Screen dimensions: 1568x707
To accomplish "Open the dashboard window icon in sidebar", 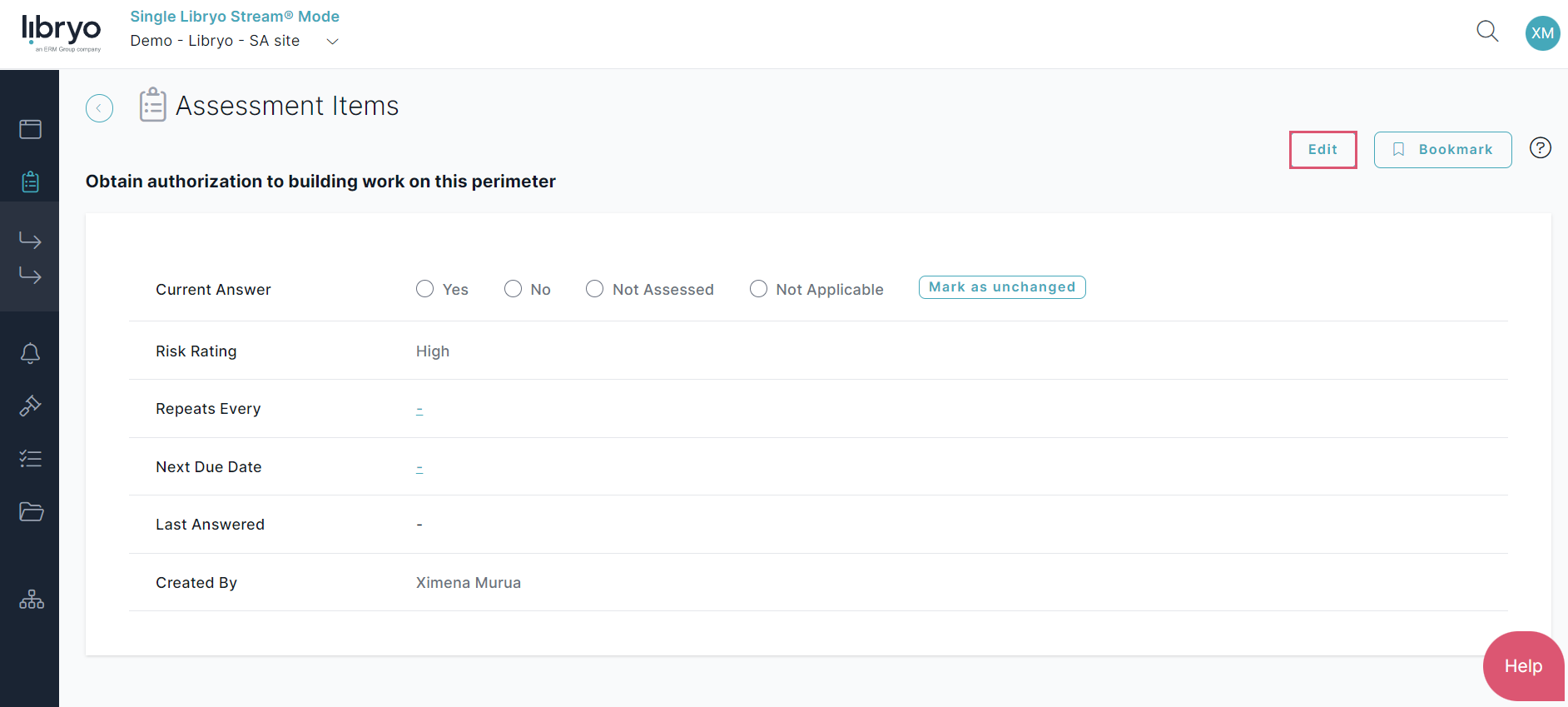I will (31, 129).
